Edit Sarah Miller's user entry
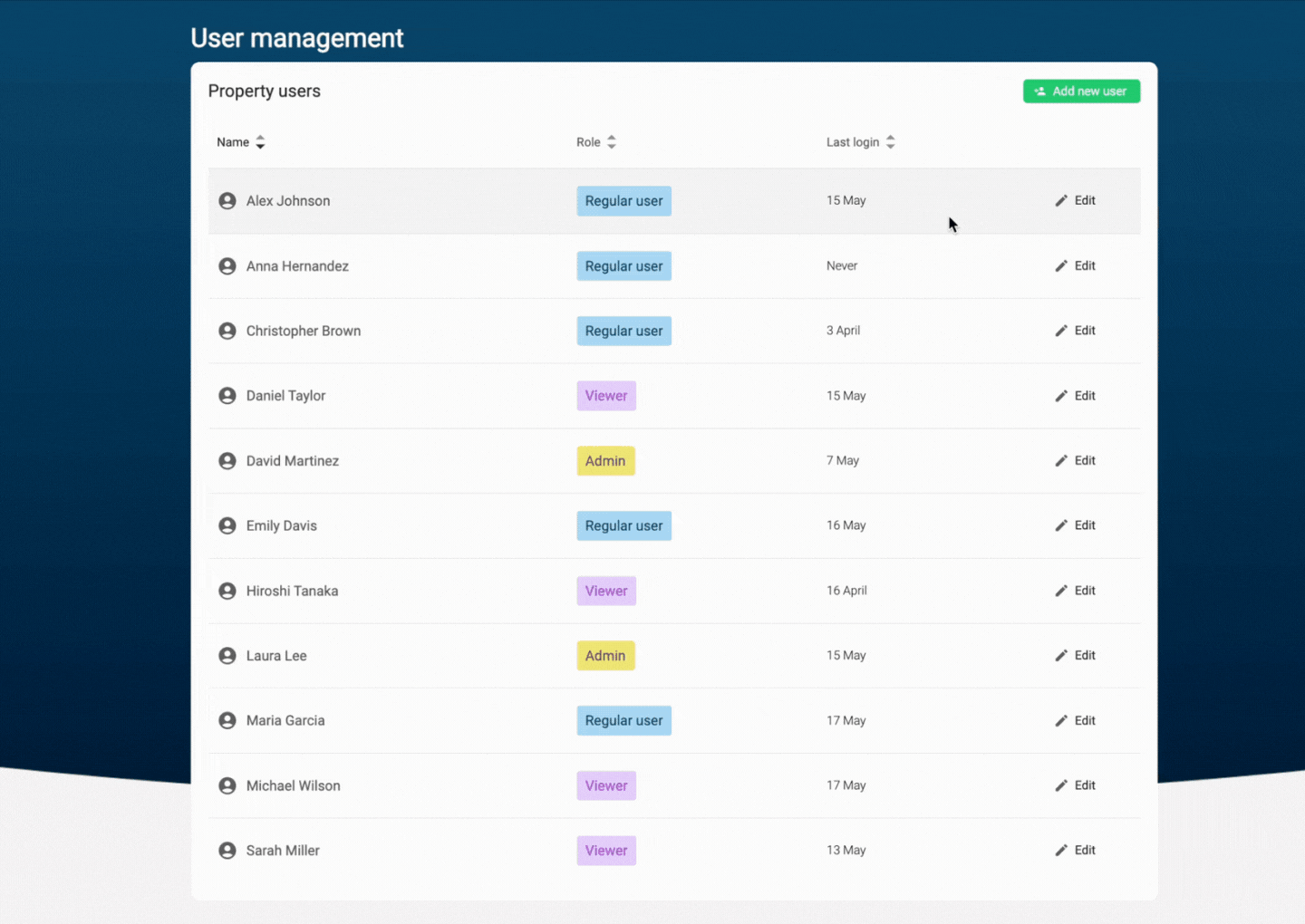 tap(1076, 850)
